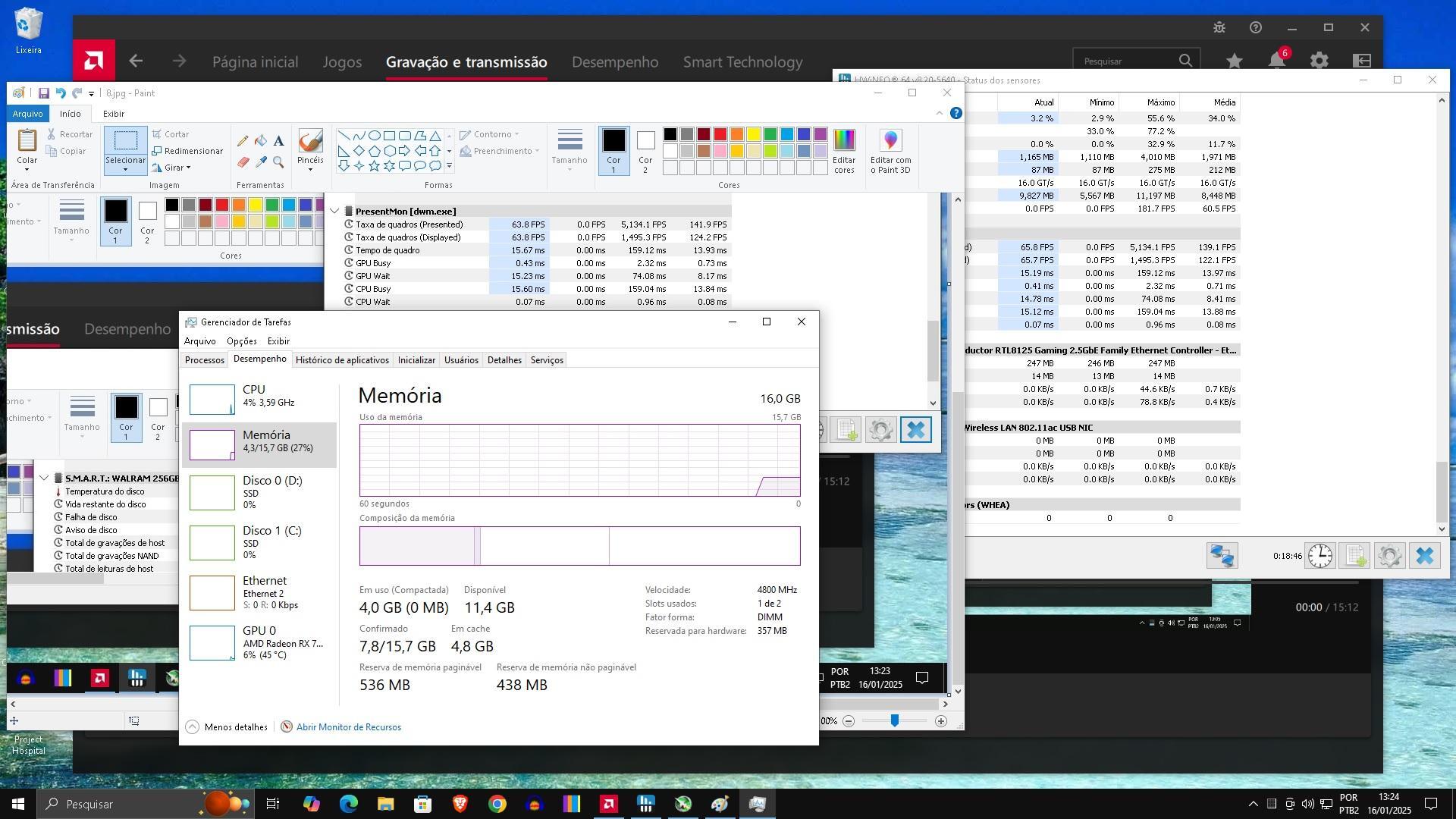Viewport: 1456px width, 819px height.
Task: Select Cor 1 in Paint ribbon
Action: point(613,151)
